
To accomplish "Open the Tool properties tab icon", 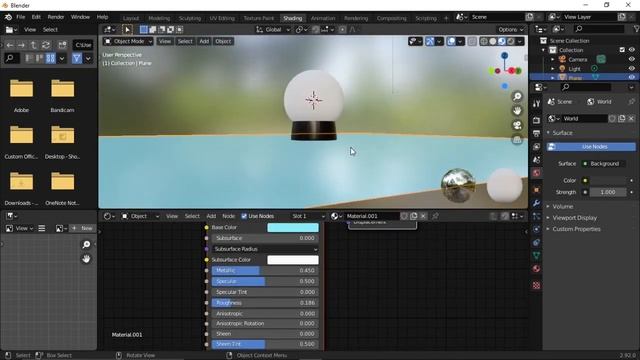I will click(x=536, y=103).
